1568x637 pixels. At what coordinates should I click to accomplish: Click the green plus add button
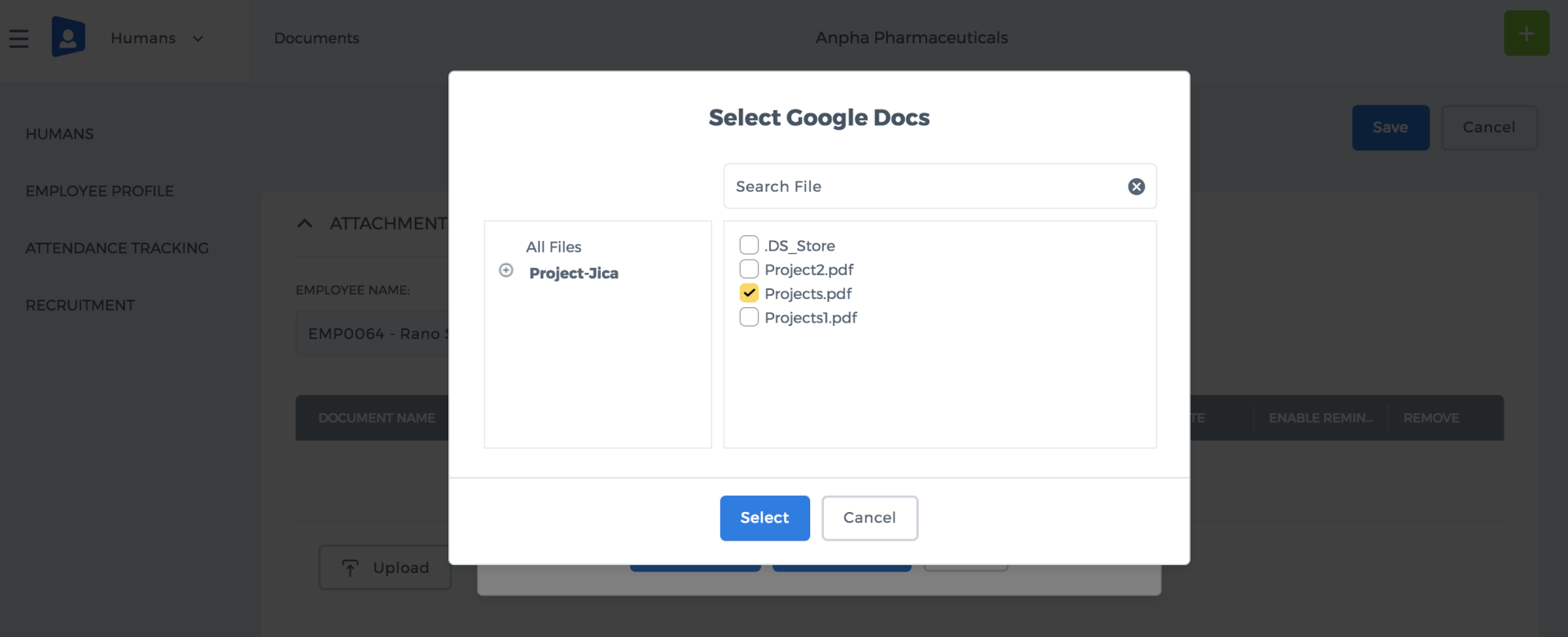[x=1526, y=33]
